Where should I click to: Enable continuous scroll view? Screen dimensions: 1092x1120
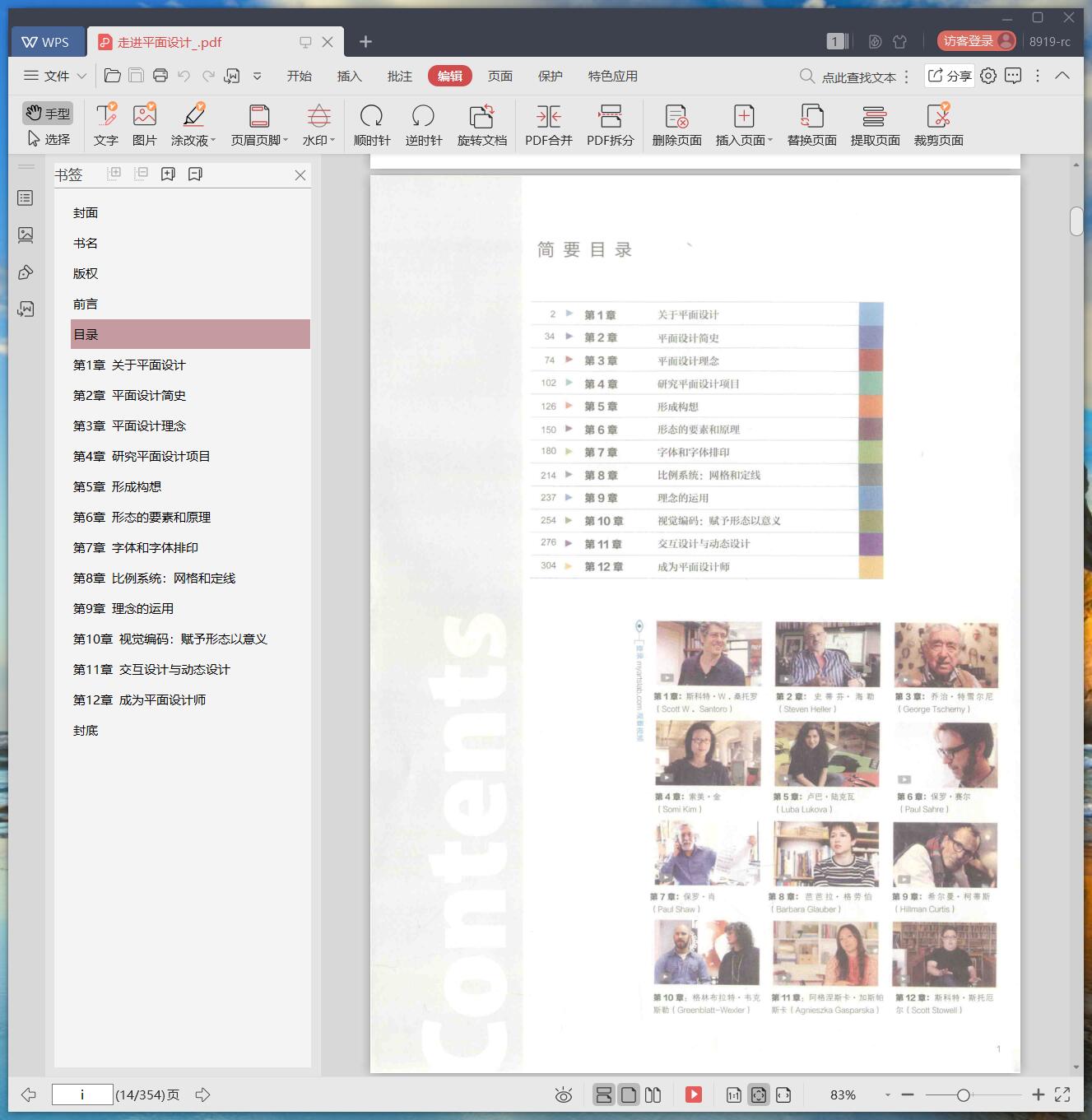603,1094
